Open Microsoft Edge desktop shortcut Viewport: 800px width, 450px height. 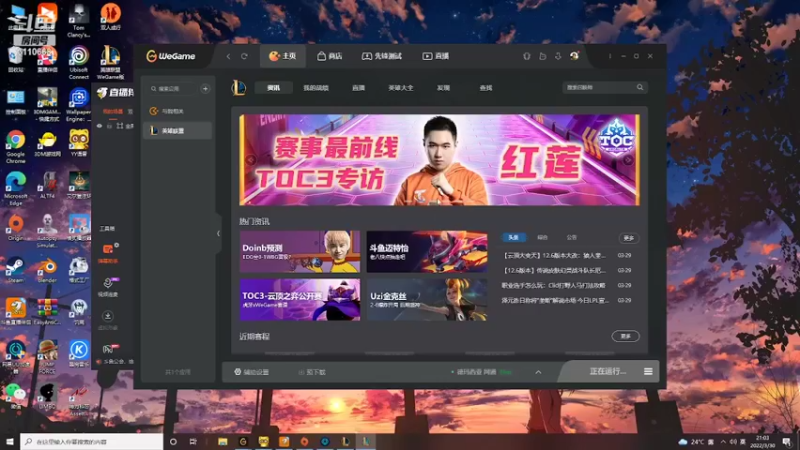pyautogui.click(x=15, y=189)
